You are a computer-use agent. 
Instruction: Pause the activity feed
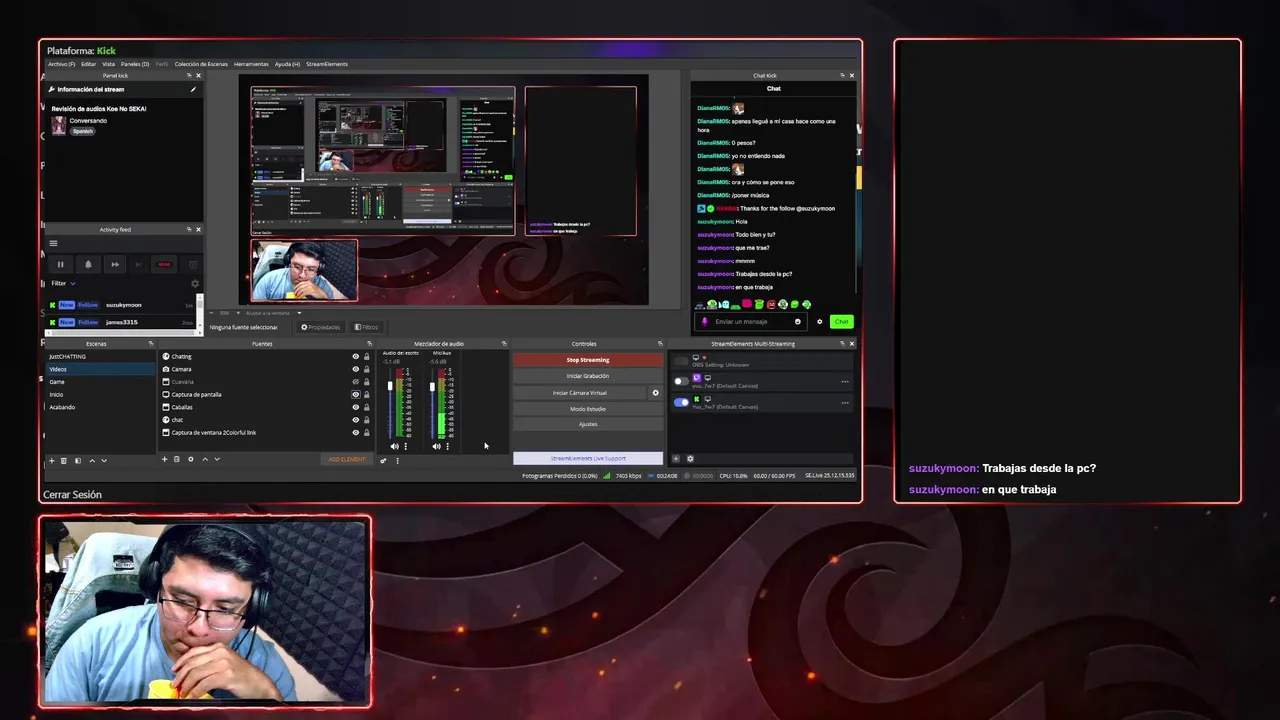61,264
